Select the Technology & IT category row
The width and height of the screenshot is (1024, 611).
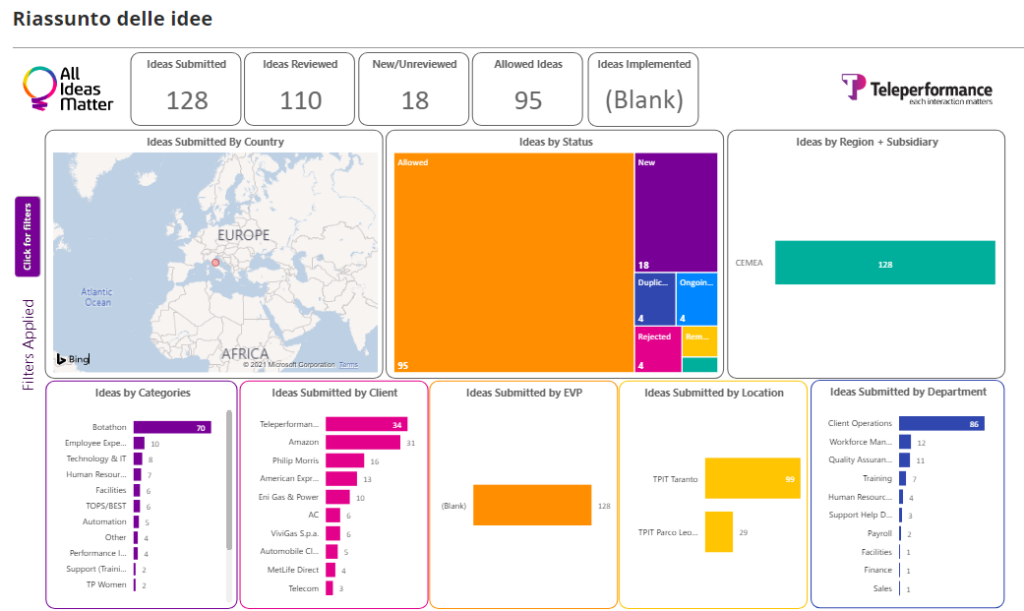[x=109, y=459]
